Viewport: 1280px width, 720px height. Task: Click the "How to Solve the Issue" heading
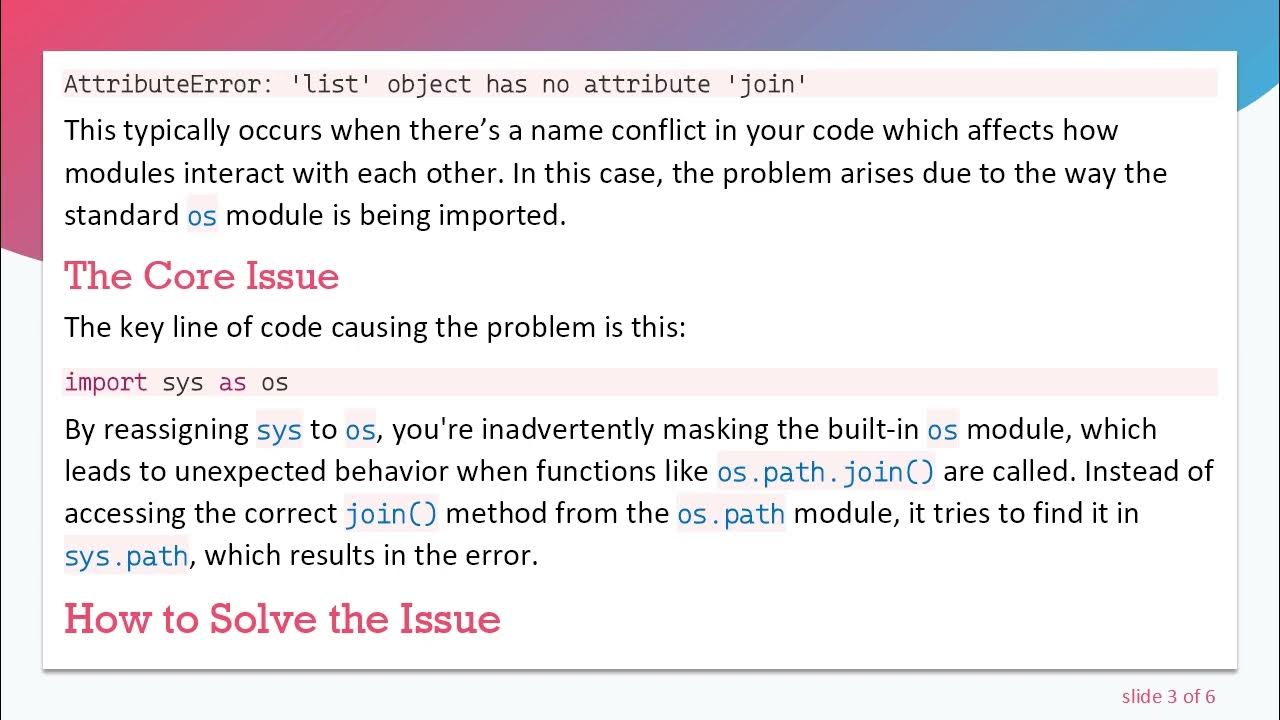[282, 619]
